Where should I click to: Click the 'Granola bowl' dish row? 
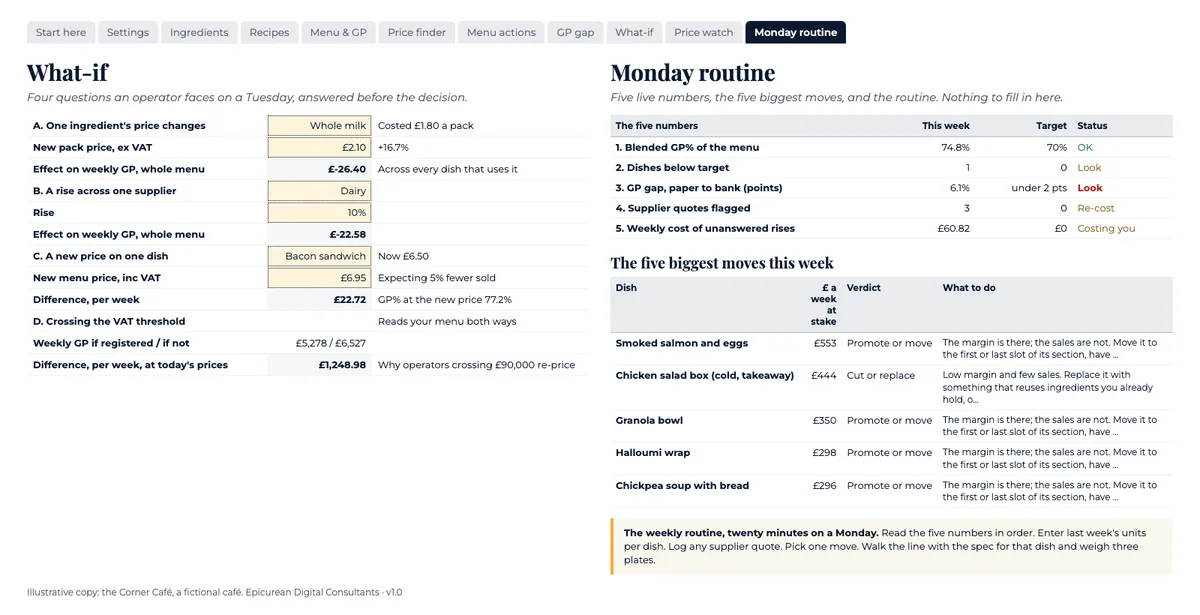point(891,426)
